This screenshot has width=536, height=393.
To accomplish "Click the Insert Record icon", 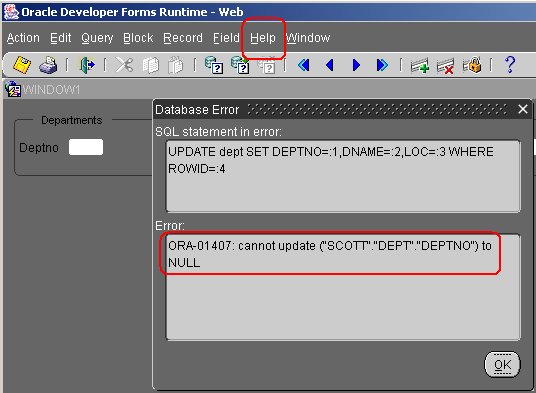I will point(419,65).
